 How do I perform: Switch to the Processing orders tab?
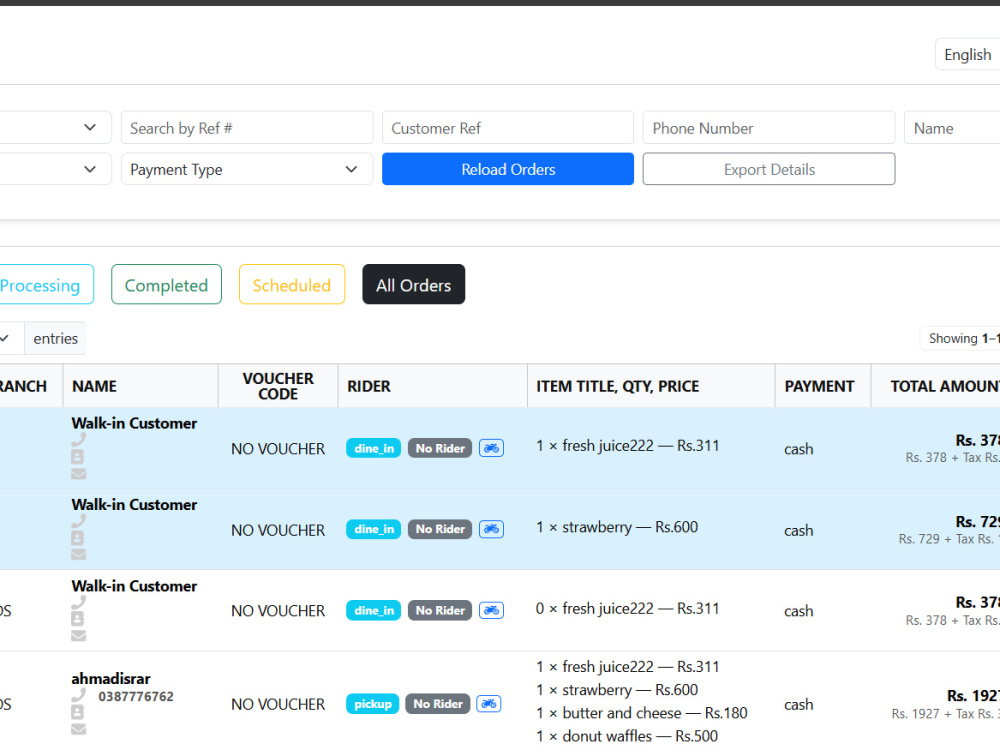click(46, 284)
